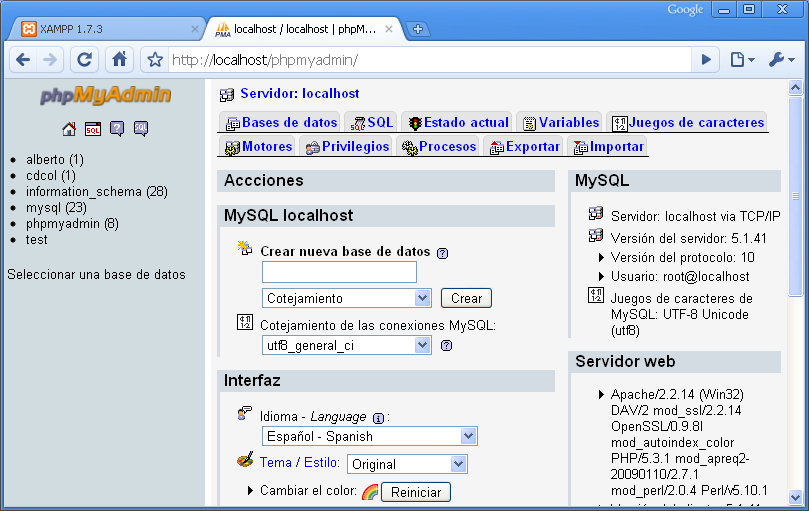Click the phpMyAdmin home icon in sidebar

pos(69,129)
